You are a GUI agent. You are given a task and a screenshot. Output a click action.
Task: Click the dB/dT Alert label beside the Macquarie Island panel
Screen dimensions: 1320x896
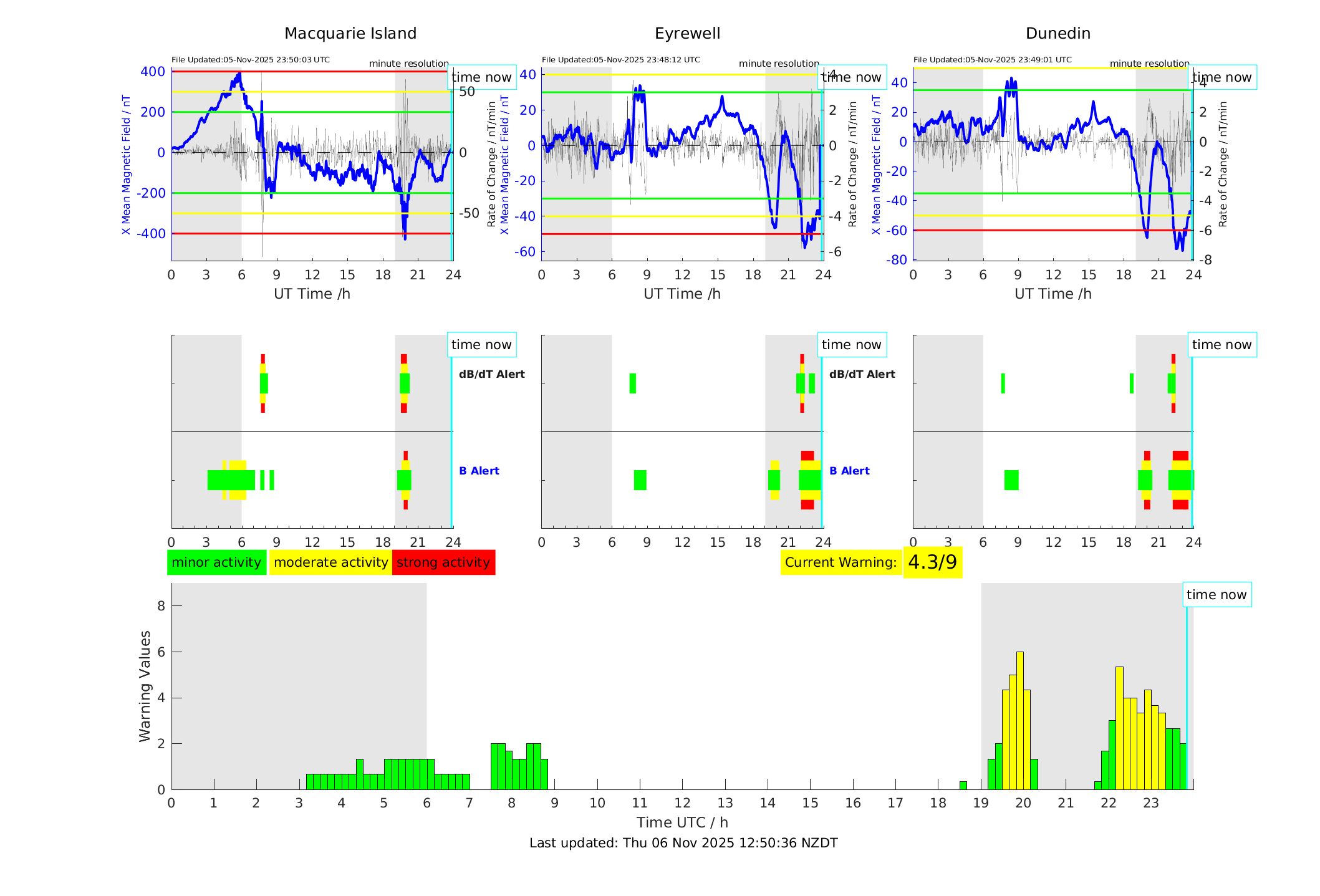[492, 374]
